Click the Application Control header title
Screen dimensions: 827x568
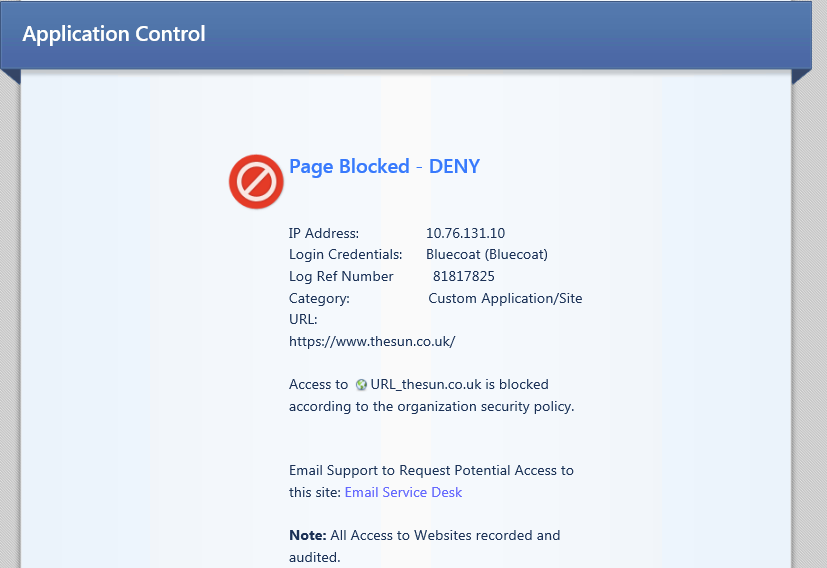pos(114,34)
